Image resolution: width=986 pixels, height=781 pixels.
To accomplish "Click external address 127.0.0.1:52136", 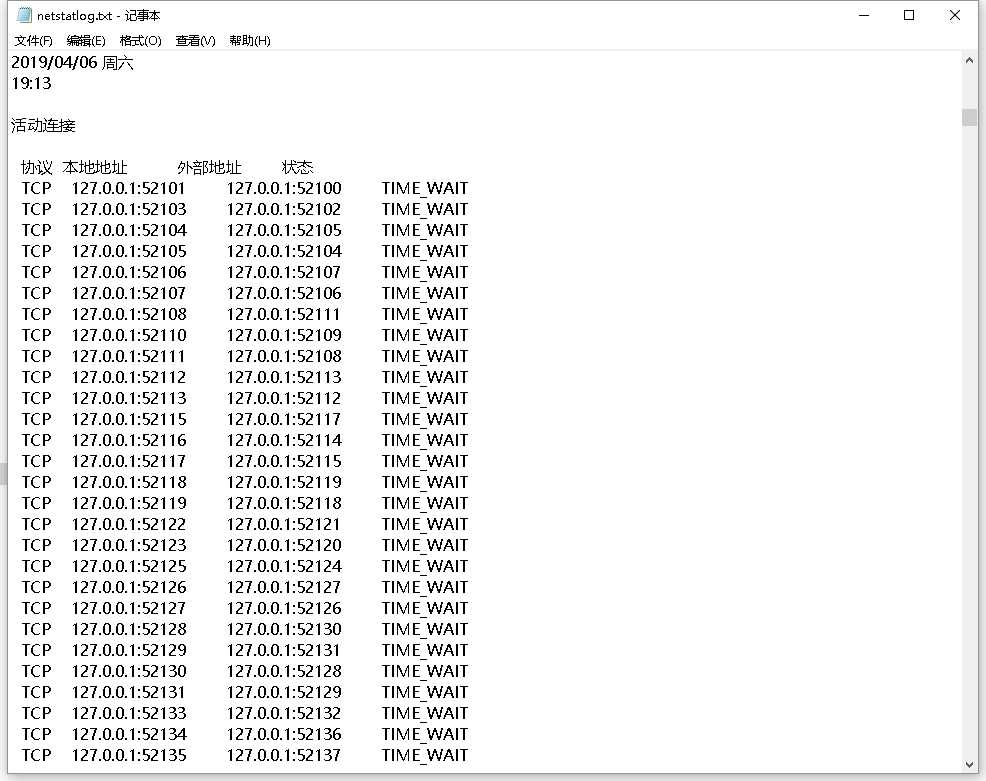I will point(284,734).
